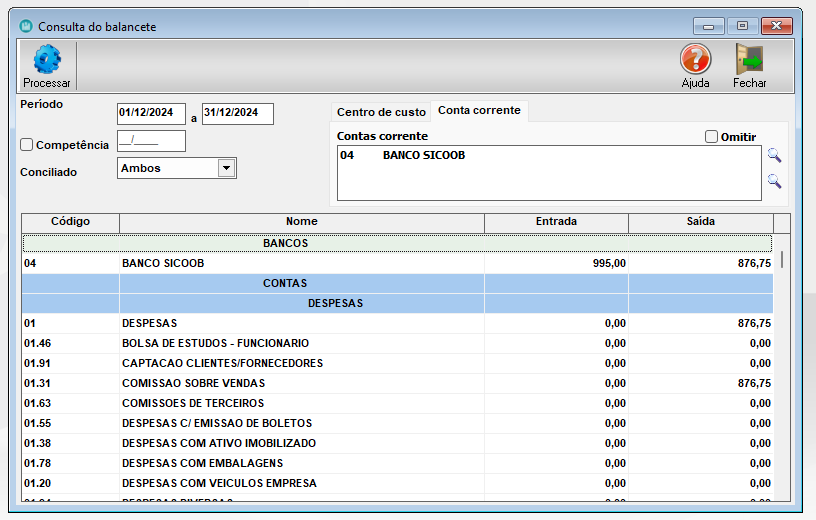Viewport: 816px width, 520px height.
Task: Click the Fechar exit door icon
Action: [749, 60]
